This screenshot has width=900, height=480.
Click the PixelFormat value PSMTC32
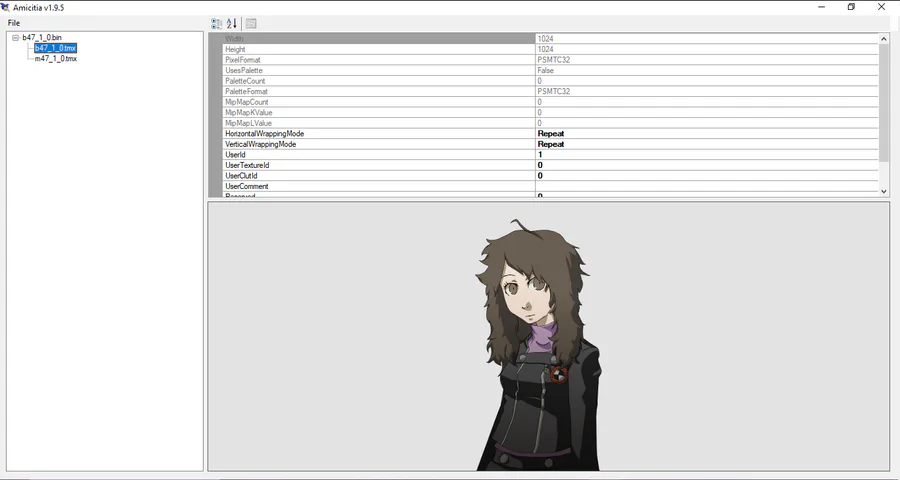(x=554, y=60)
